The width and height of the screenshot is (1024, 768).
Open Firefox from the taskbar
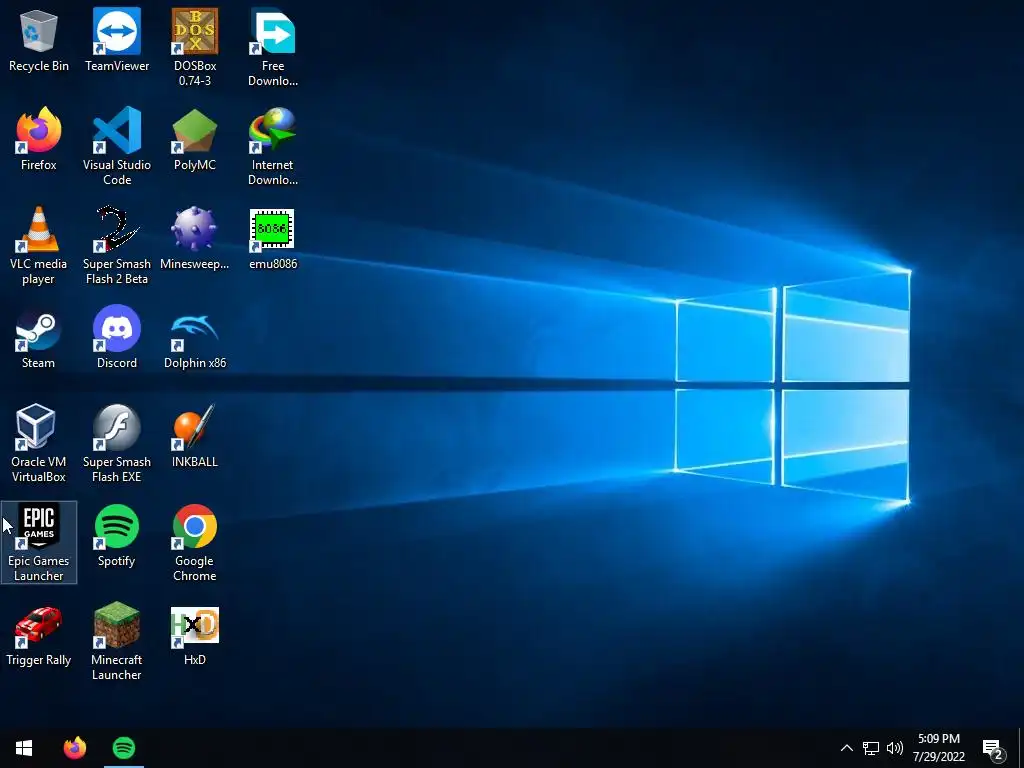click(74, 748)
